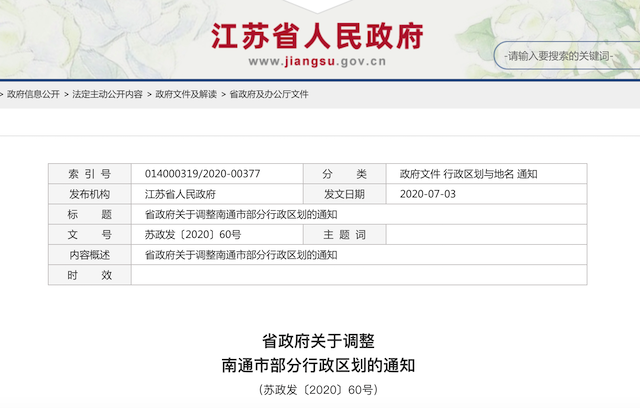
Task: Open the 政府文件及解读 breadcrumb link
Action: [x=186, y=94]
